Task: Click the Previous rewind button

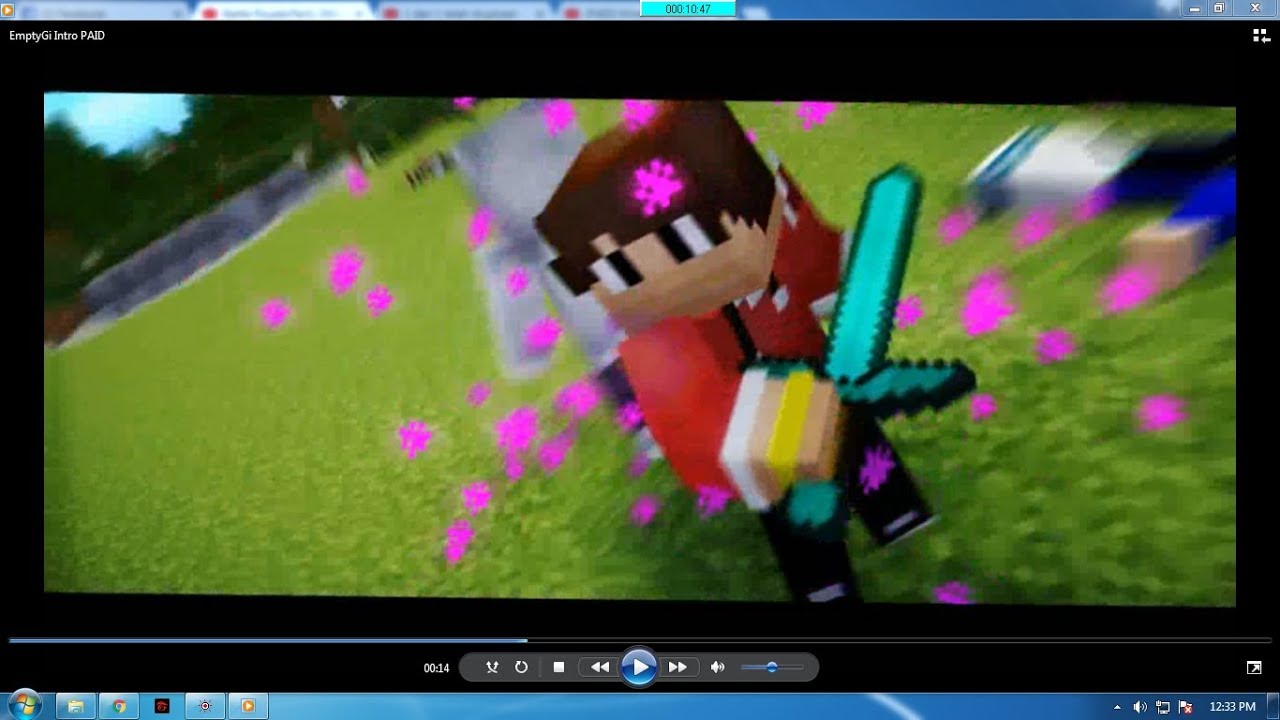Action: (599, 667)
